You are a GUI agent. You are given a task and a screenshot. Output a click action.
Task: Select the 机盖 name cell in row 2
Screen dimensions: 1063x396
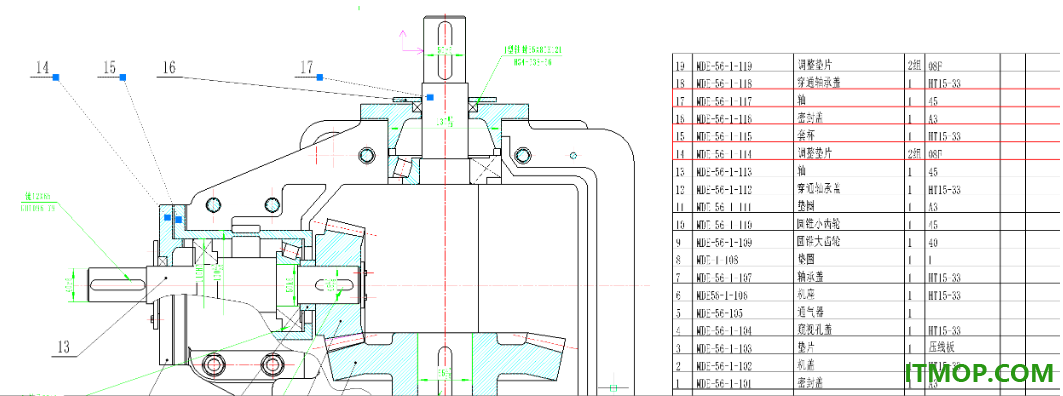[806, 365]
